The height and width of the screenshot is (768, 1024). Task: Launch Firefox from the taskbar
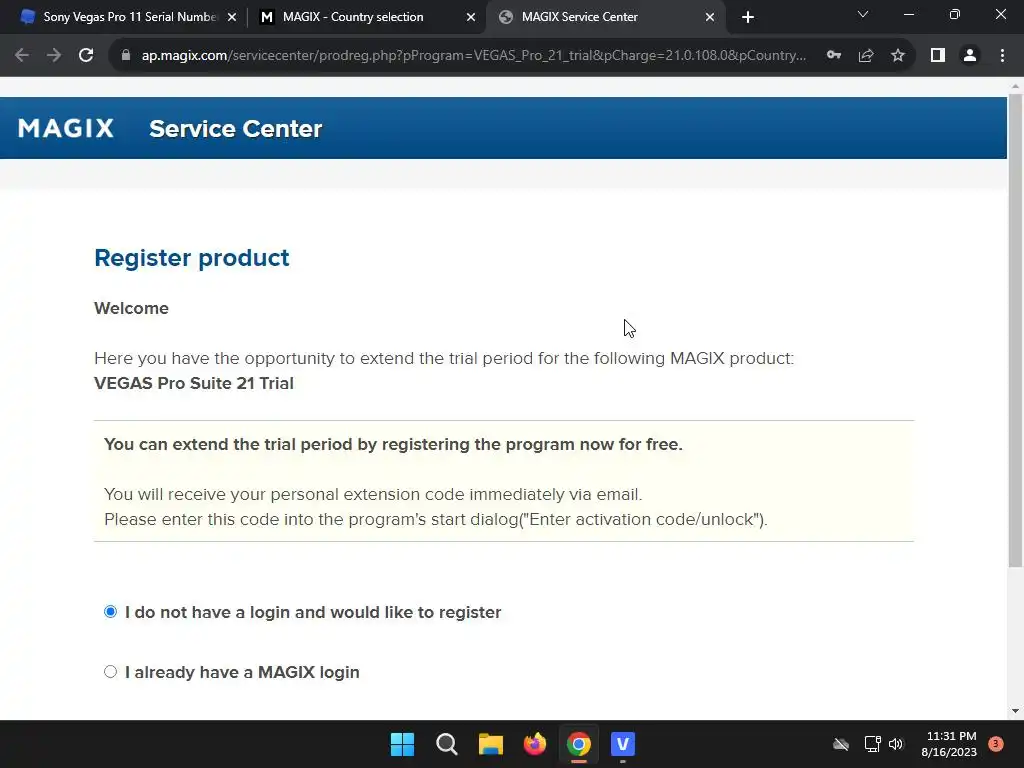[535, 744]
